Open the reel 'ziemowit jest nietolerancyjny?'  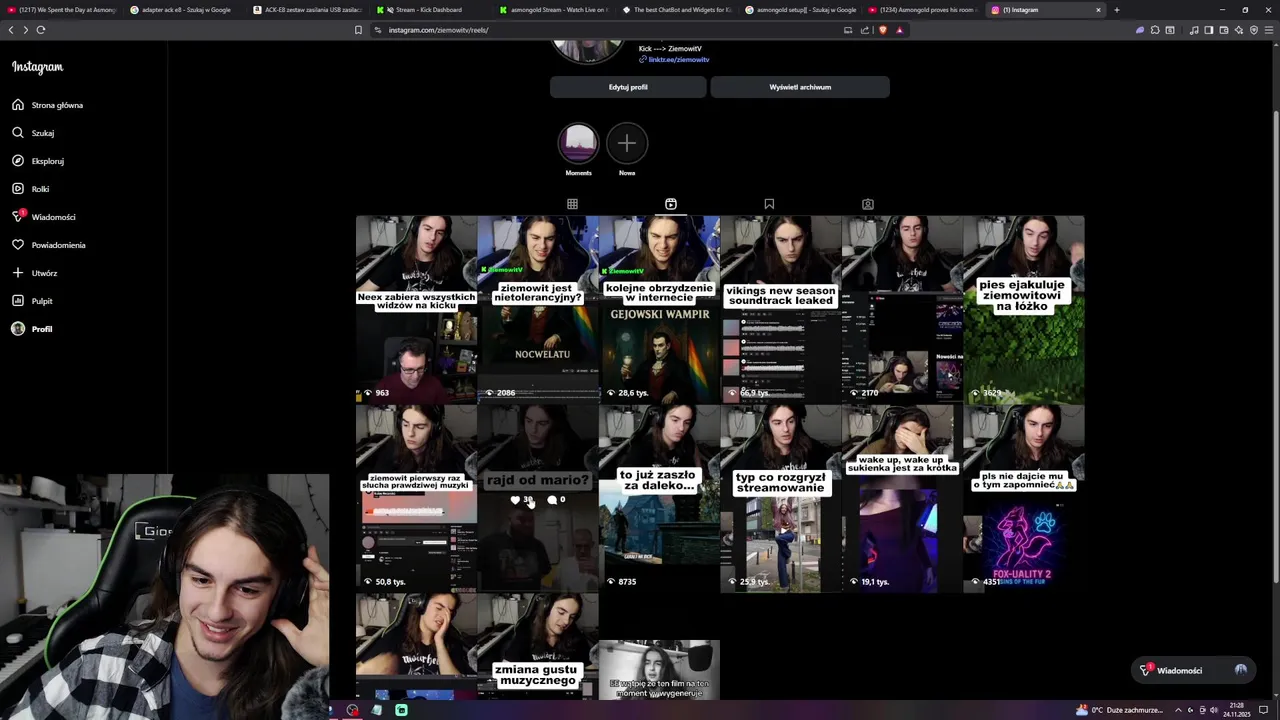538,309
